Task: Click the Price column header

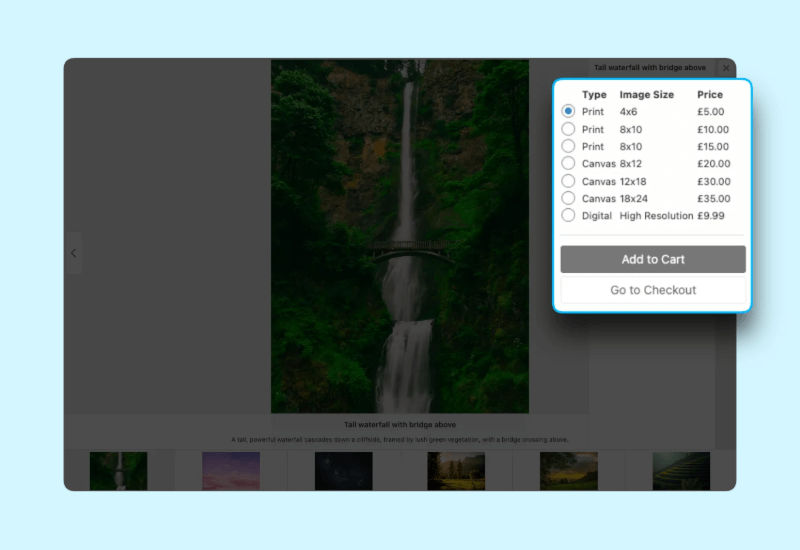Action: tap(710, 95)
